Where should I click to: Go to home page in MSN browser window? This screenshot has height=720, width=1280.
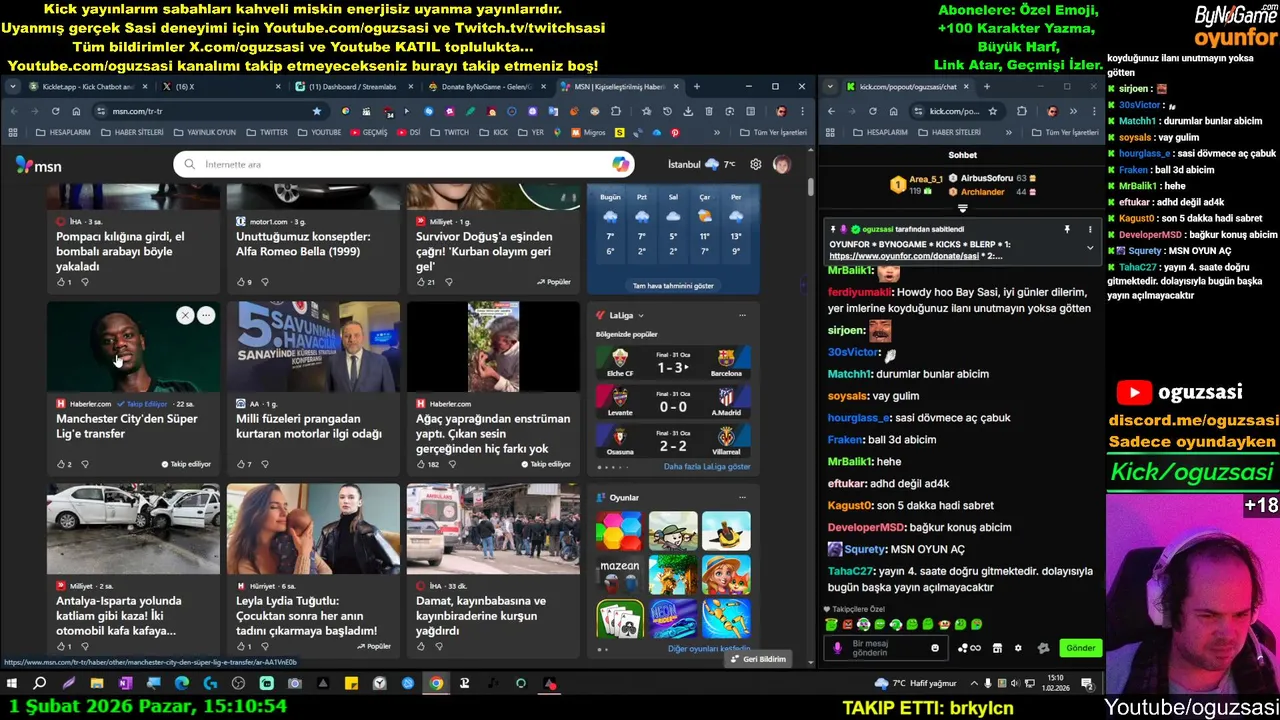76,111
